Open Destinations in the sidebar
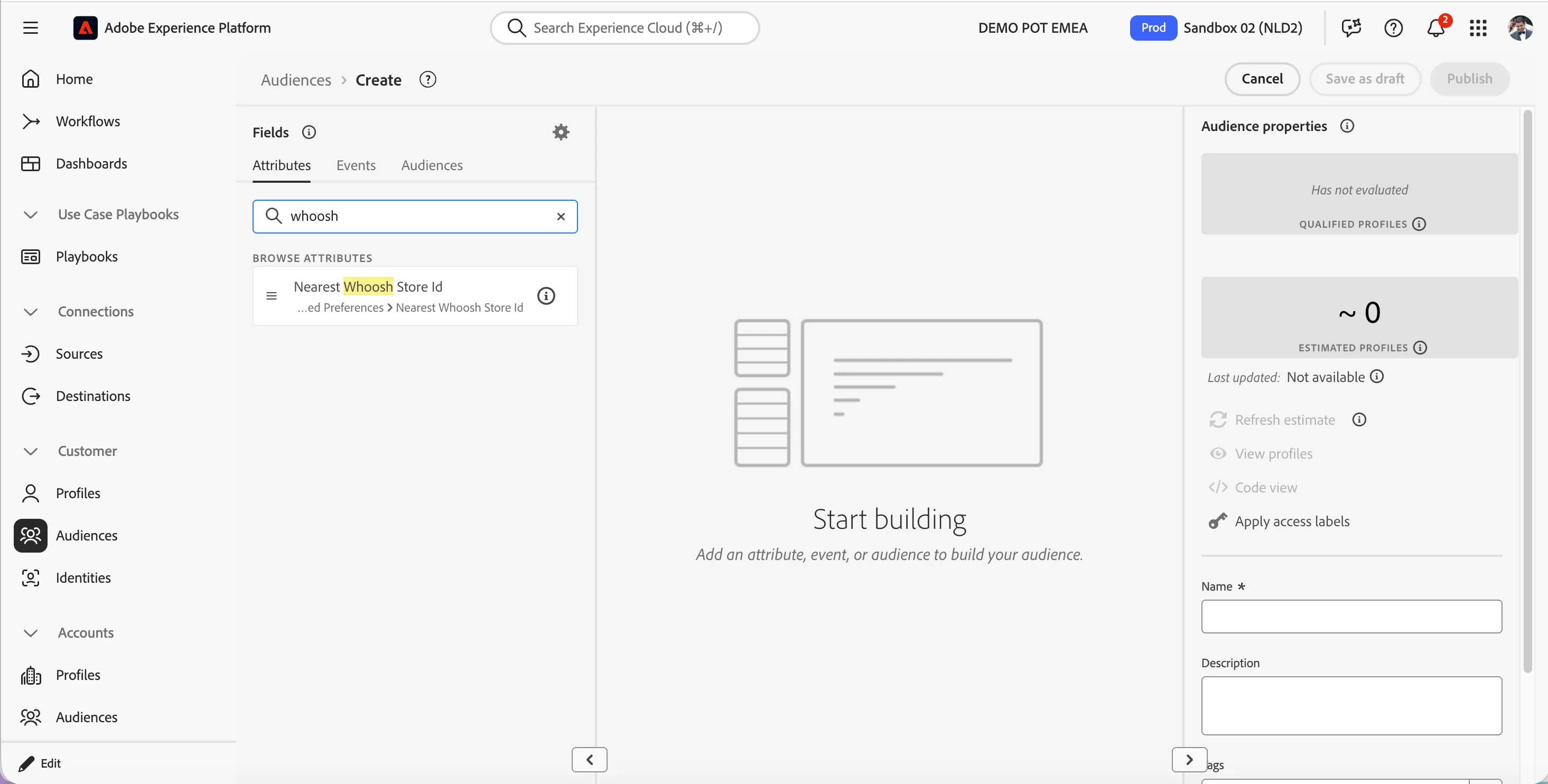Image resolution: width=1548 pixels, height=784 pixels. [x=92, y=396]
